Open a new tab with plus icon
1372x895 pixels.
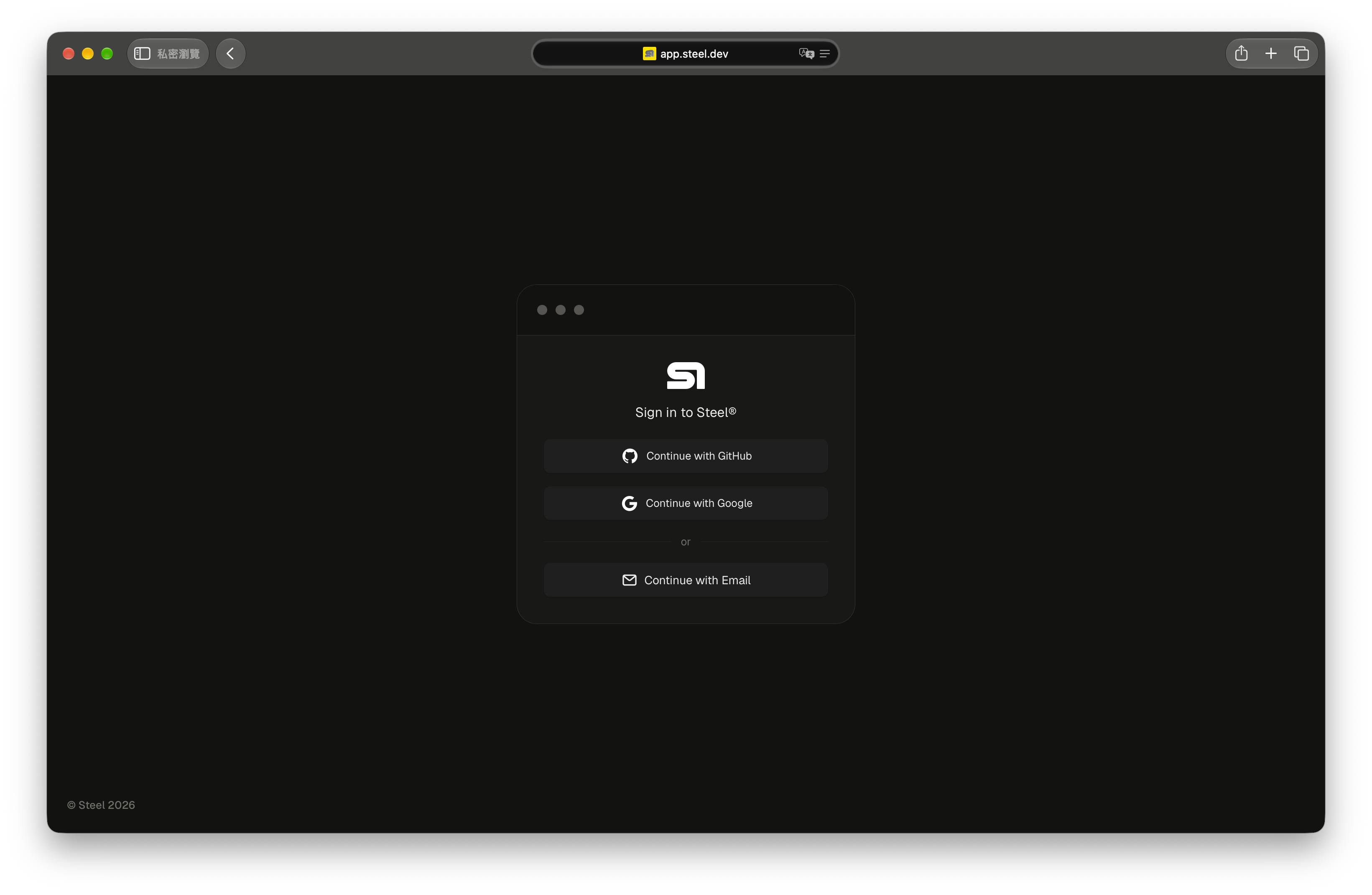pyautogui.click(x=1270, y=54)
